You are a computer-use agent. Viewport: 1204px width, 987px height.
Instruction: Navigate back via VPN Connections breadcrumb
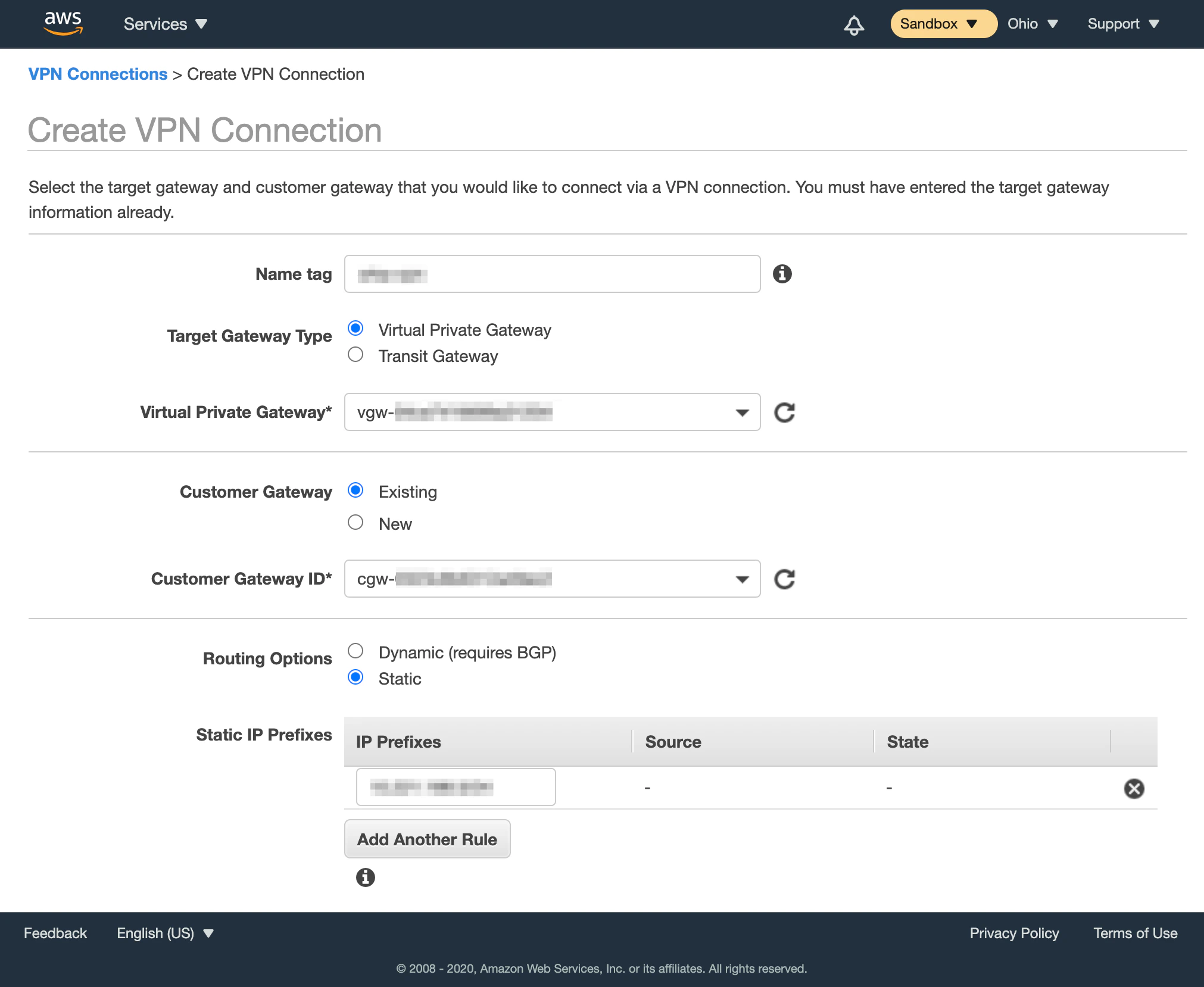point(98,74)
